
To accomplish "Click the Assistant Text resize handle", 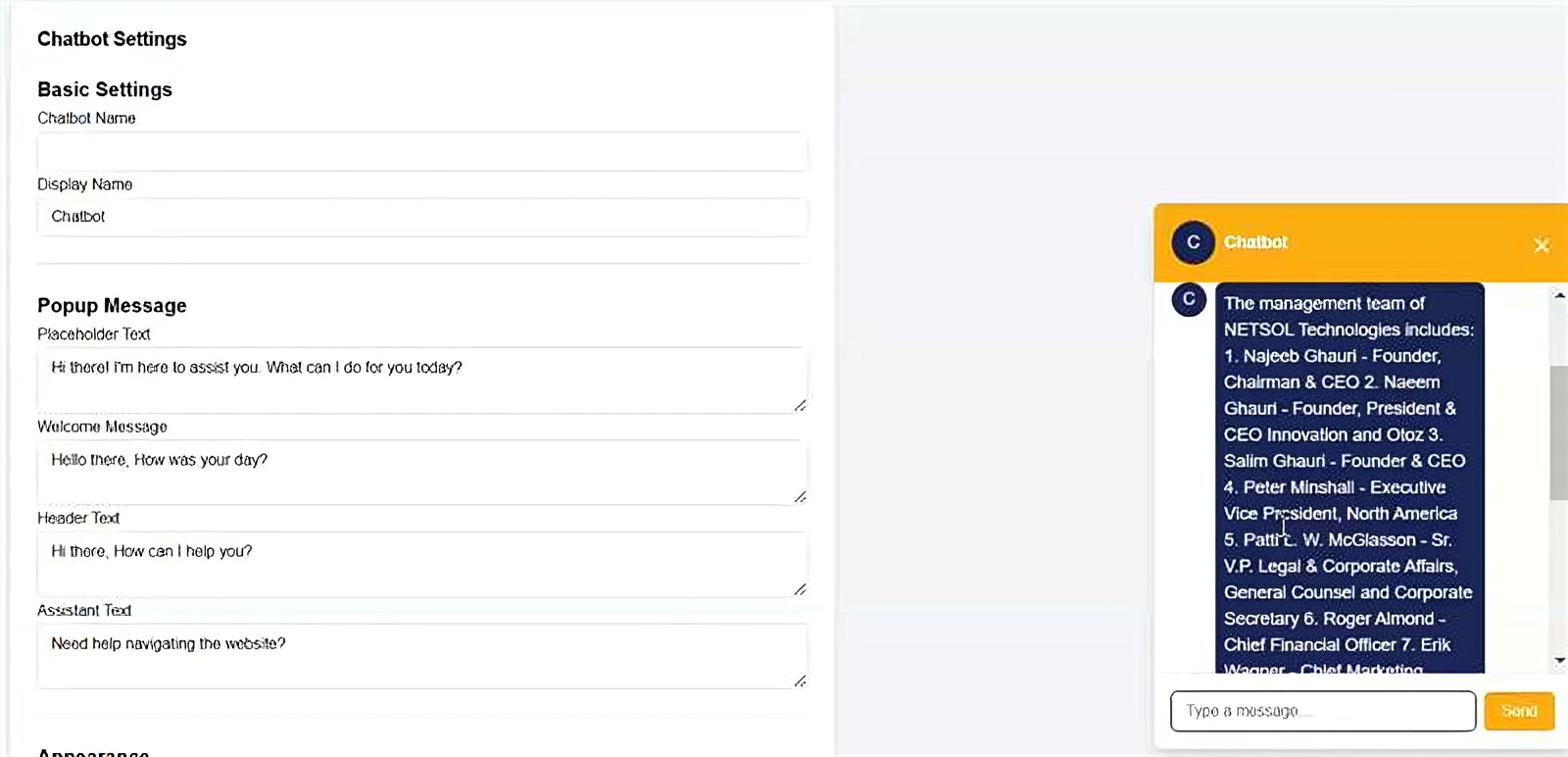I will click(x=800, y=681).
